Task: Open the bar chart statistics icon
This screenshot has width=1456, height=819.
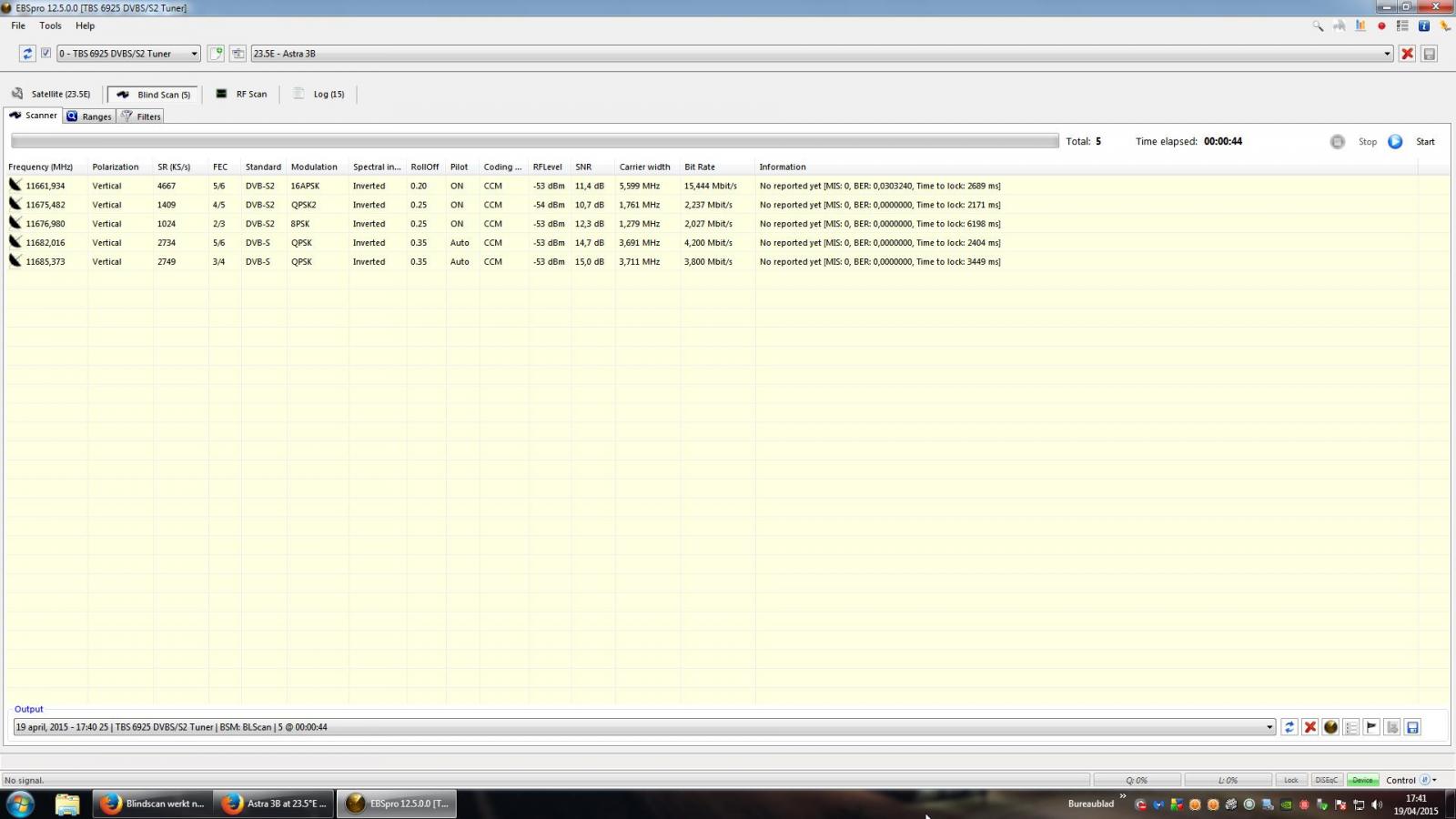Action: point(1360,26)
